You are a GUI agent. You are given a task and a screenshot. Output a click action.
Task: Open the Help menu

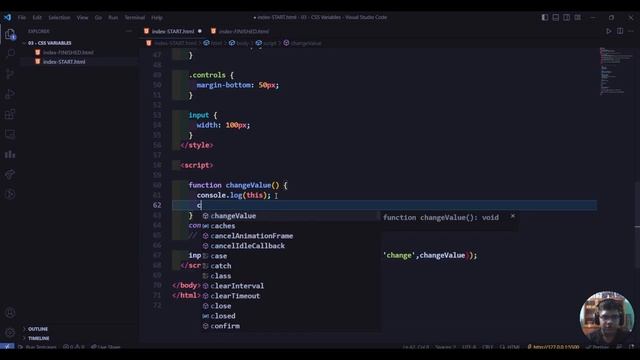tap(157, 18)
